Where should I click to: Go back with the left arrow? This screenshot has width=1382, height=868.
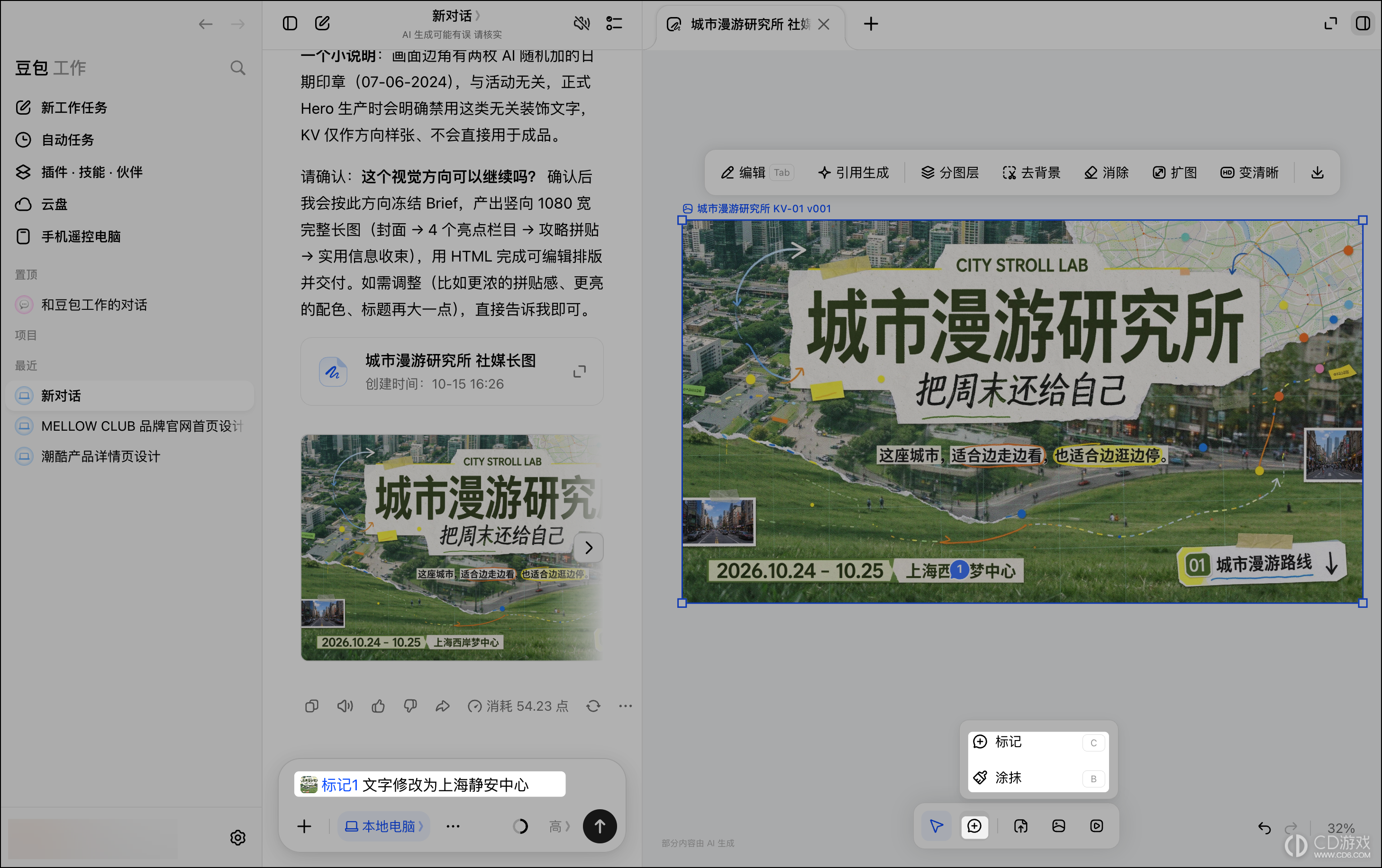pos(206,24)
